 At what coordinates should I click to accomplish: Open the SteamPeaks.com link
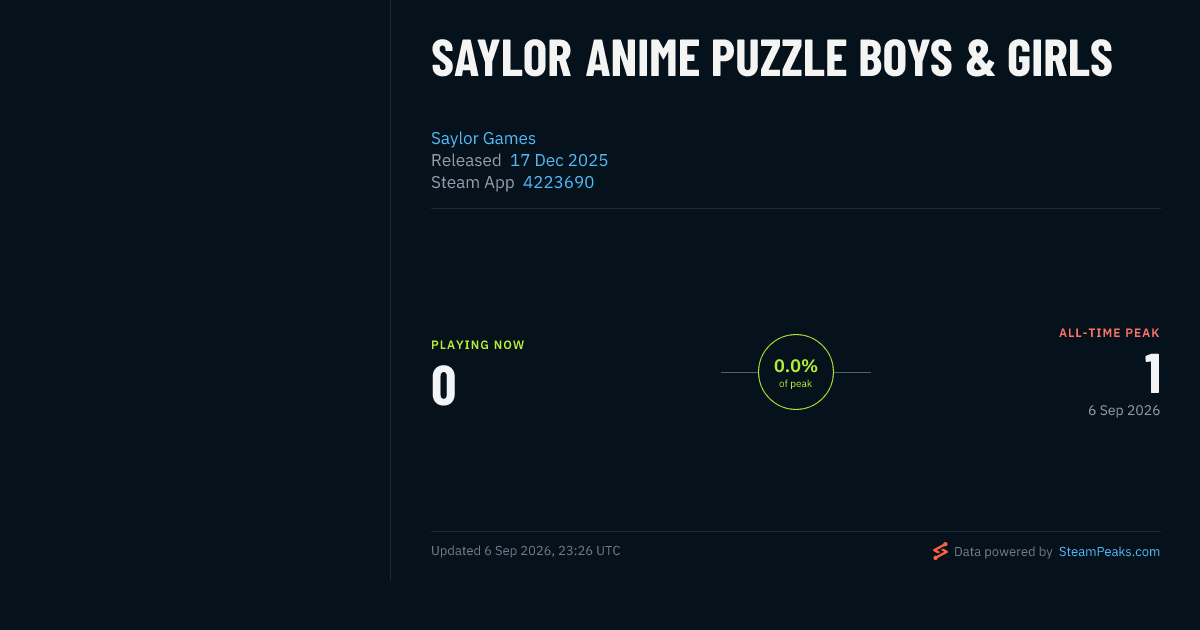point(1109,551)
